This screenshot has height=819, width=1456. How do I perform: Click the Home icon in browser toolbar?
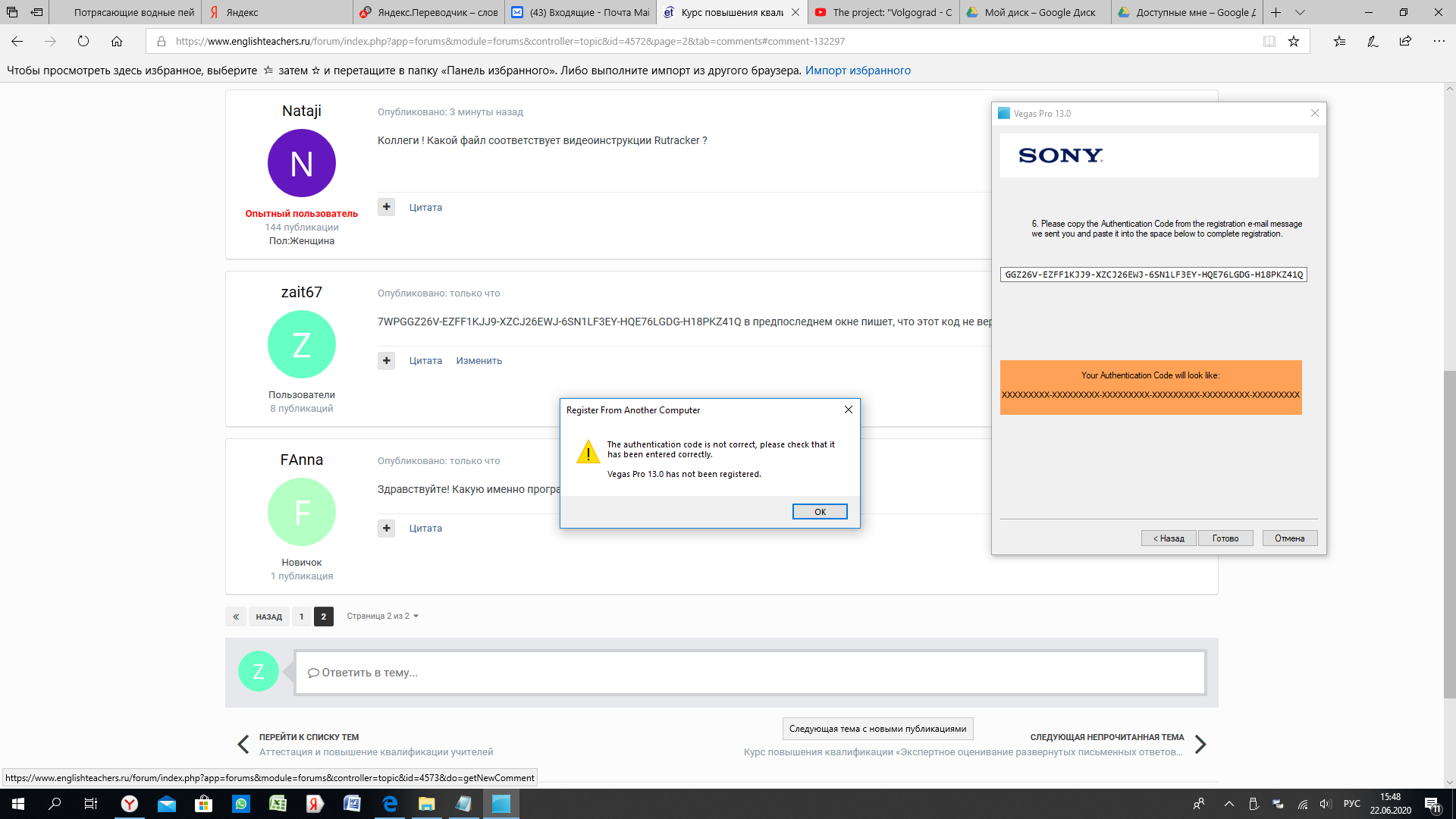117,41
